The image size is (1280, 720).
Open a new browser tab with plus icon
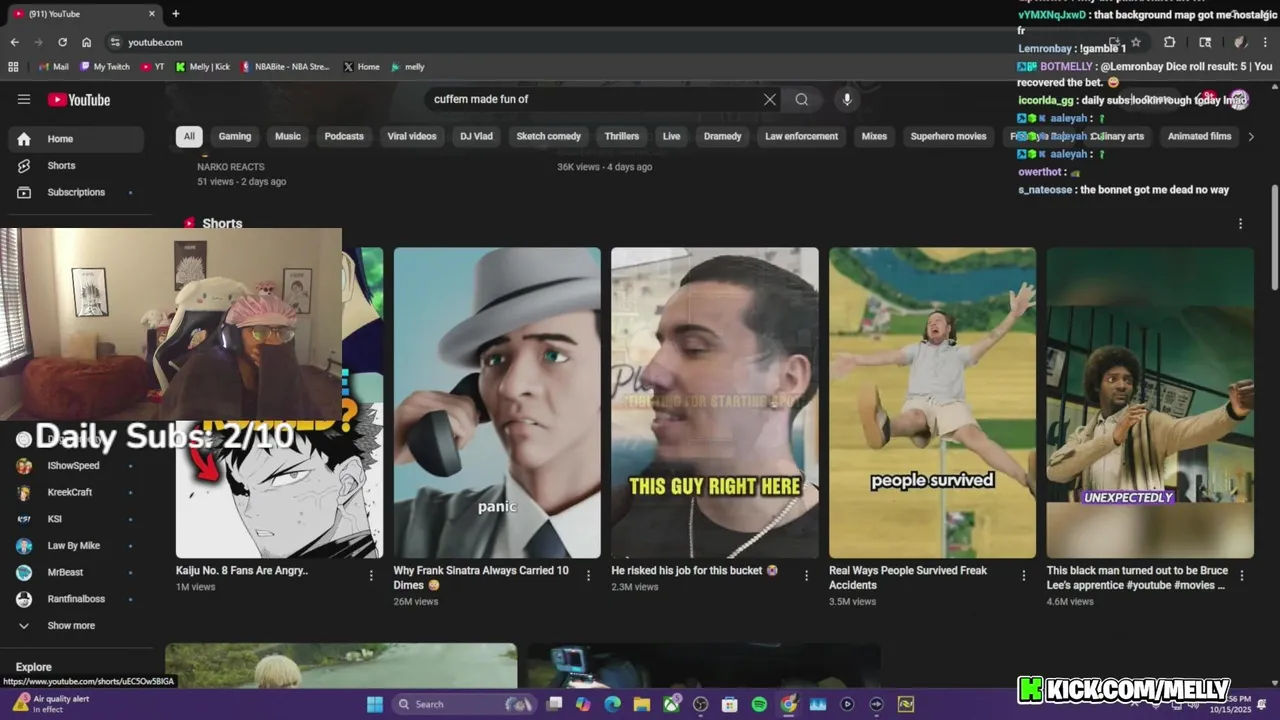point(176,14)
